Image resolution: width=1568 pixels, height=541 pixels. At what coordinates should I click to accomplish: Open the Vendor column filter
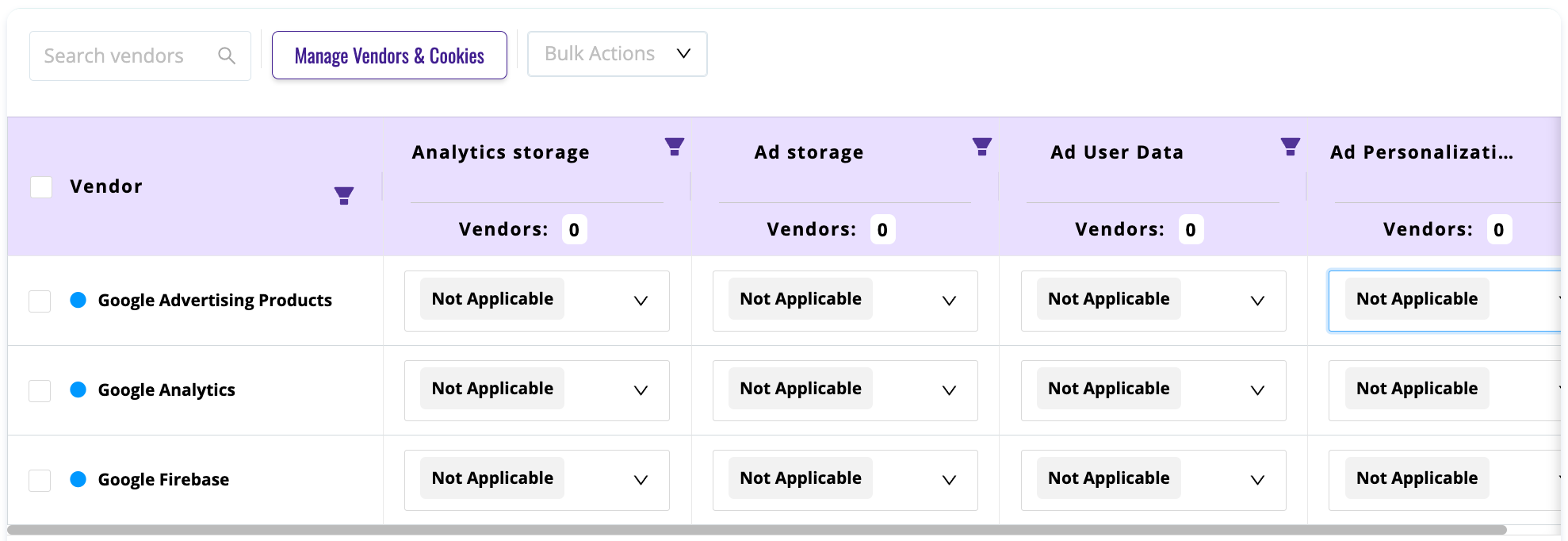point(344,196)
